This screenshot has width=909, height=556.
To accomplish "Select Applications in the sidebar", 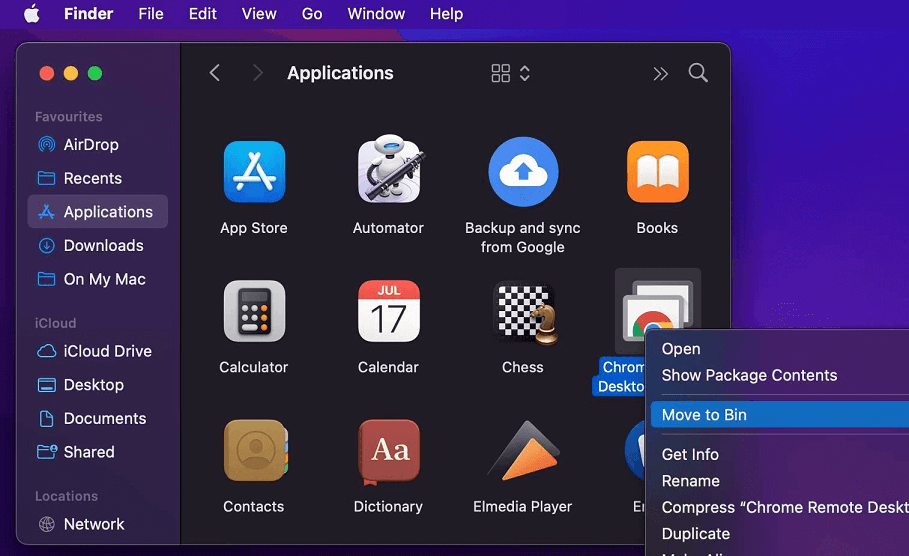I will coord(97,212).
